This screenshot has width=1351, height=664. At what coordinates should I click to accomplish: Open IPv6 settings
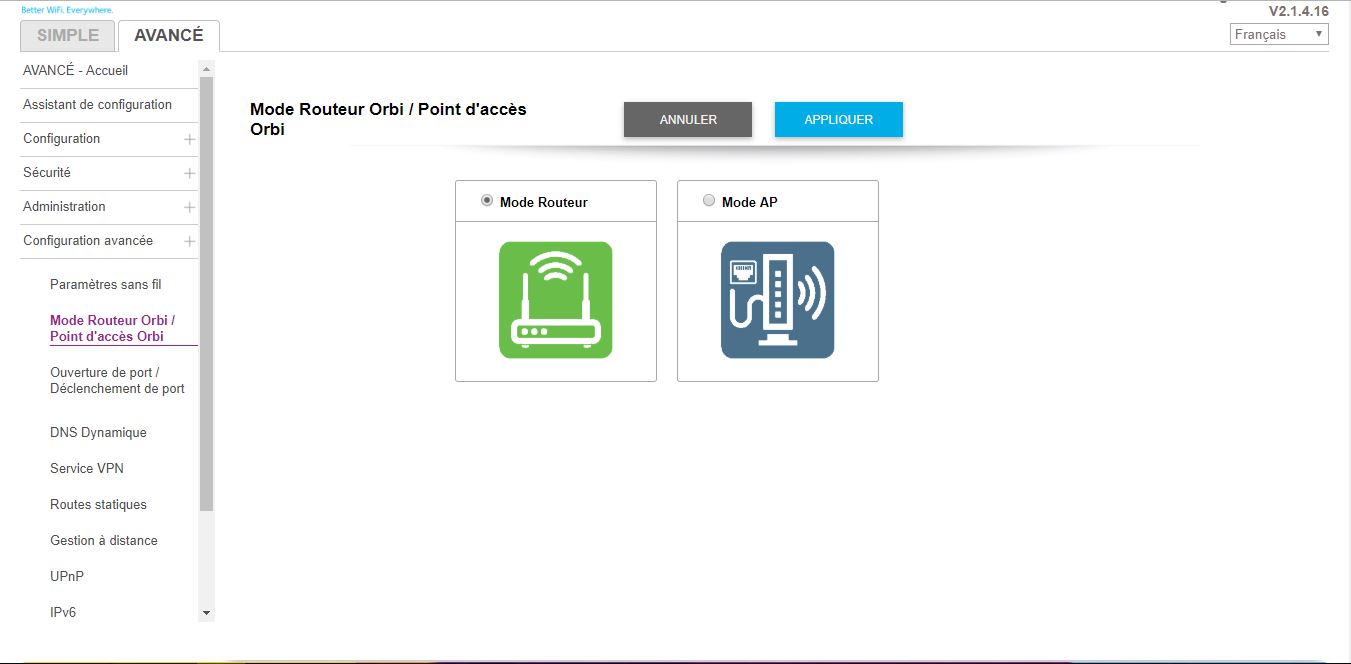click(x=63, y=612)
